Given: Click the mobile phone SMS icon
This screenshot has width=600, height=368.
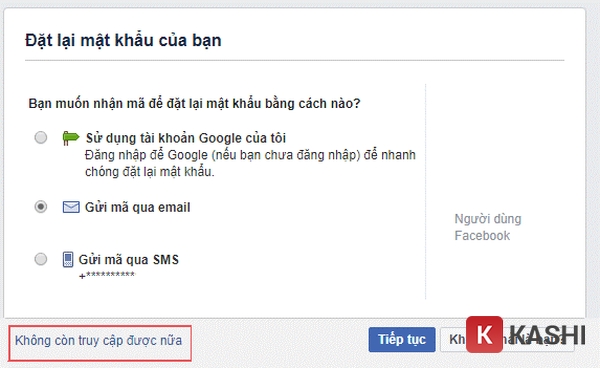Looking at the screenshot, I should [68, 259].
